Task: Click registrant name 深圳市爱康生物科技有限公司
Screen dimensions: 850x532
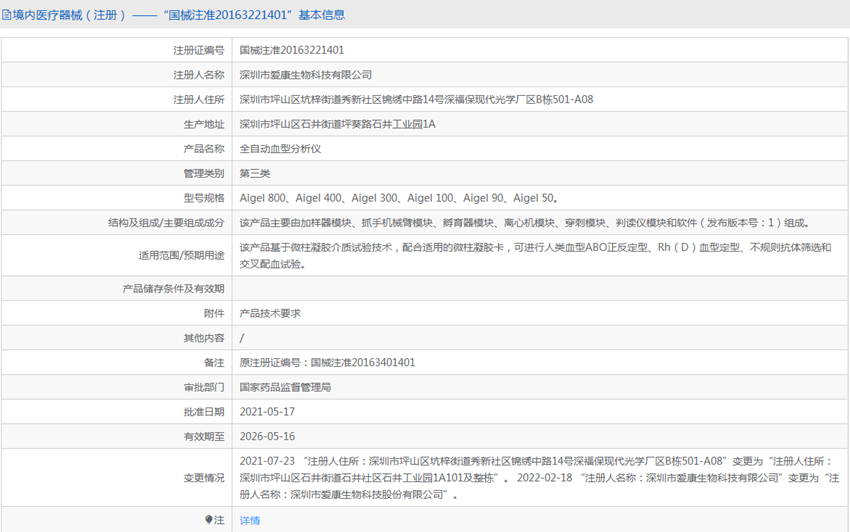Action: pos(306,75)
